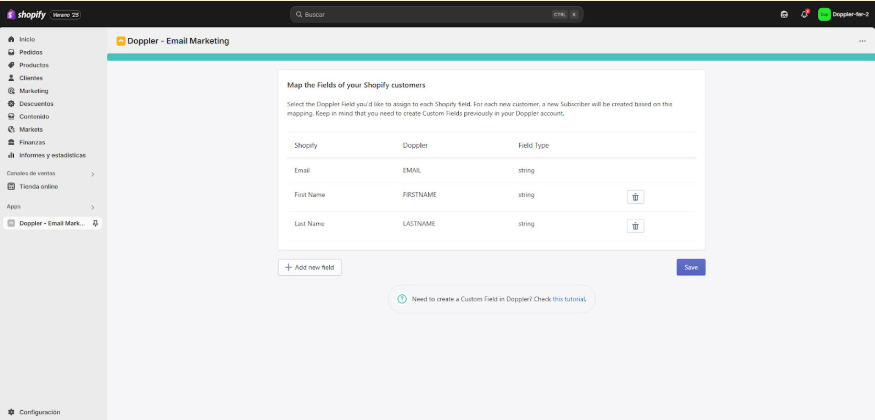Open the 'this tutorial' link

[x=569, y=299]
